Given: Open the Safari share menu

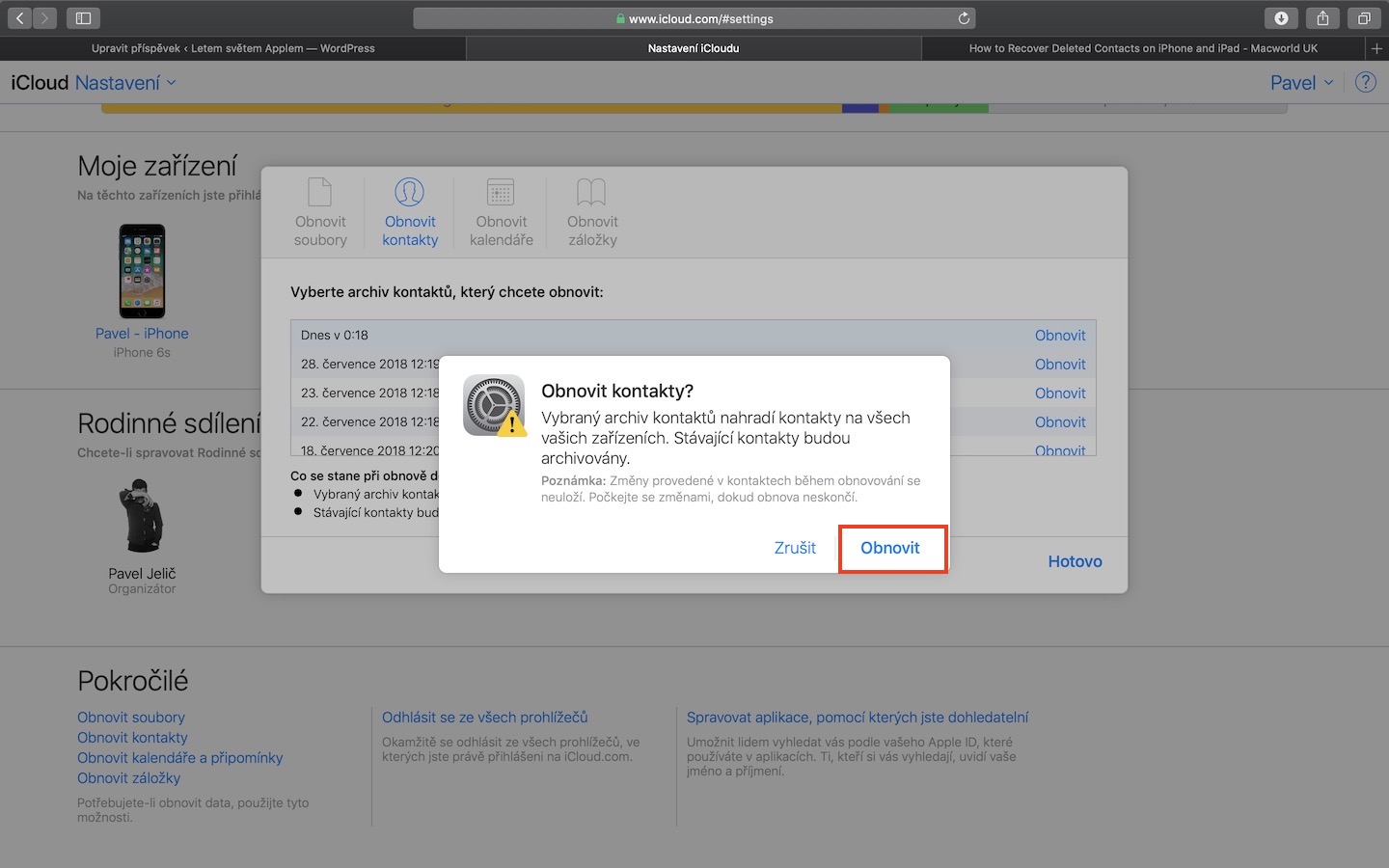Looking at the screenshot, I should click(x=1322, y=18).
